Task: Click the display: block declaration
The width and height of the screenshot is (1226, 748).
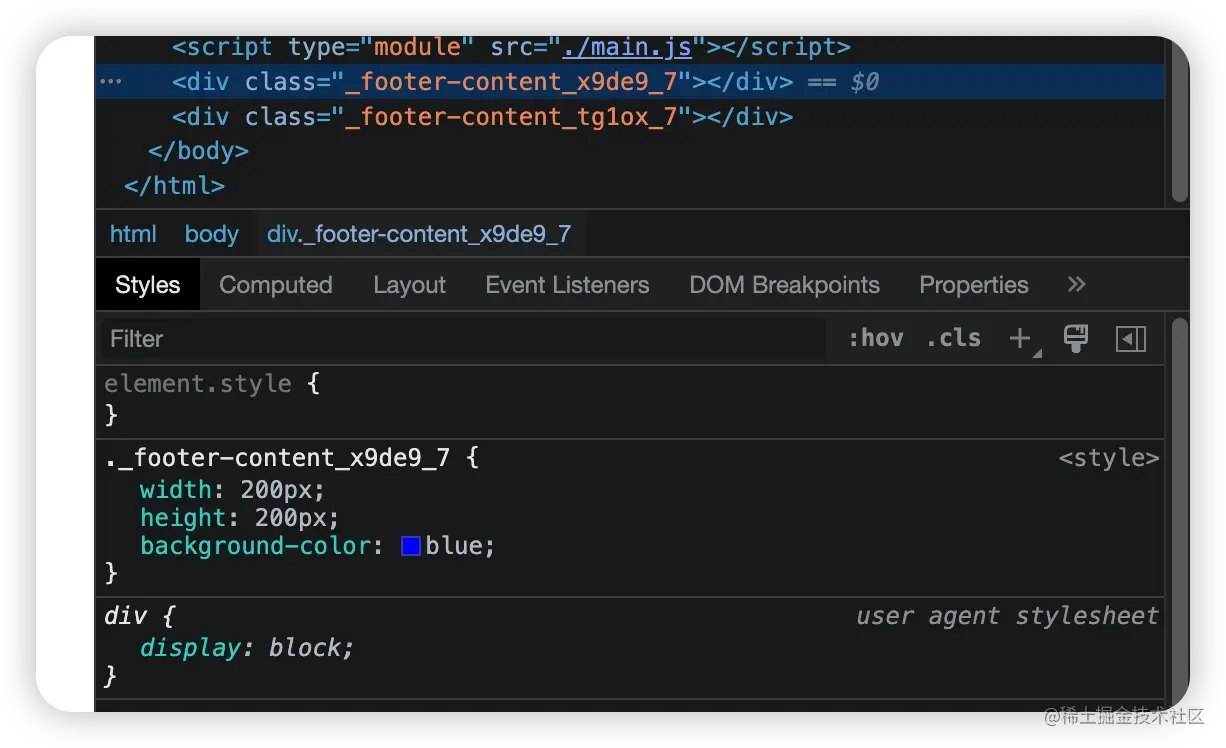Action: click(247, 648)
